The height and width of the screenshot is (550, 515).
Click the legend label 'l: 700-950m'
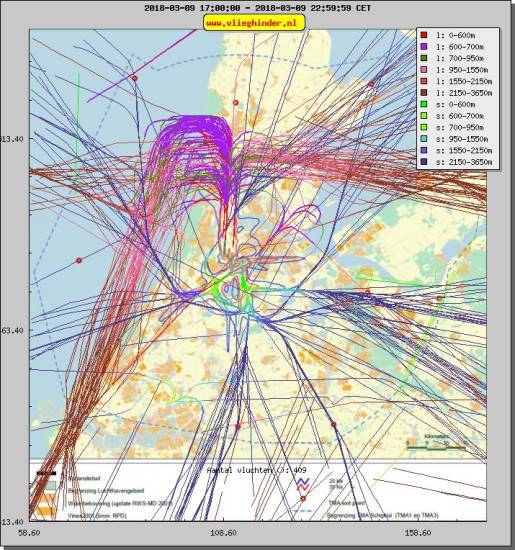coord(460,58)
